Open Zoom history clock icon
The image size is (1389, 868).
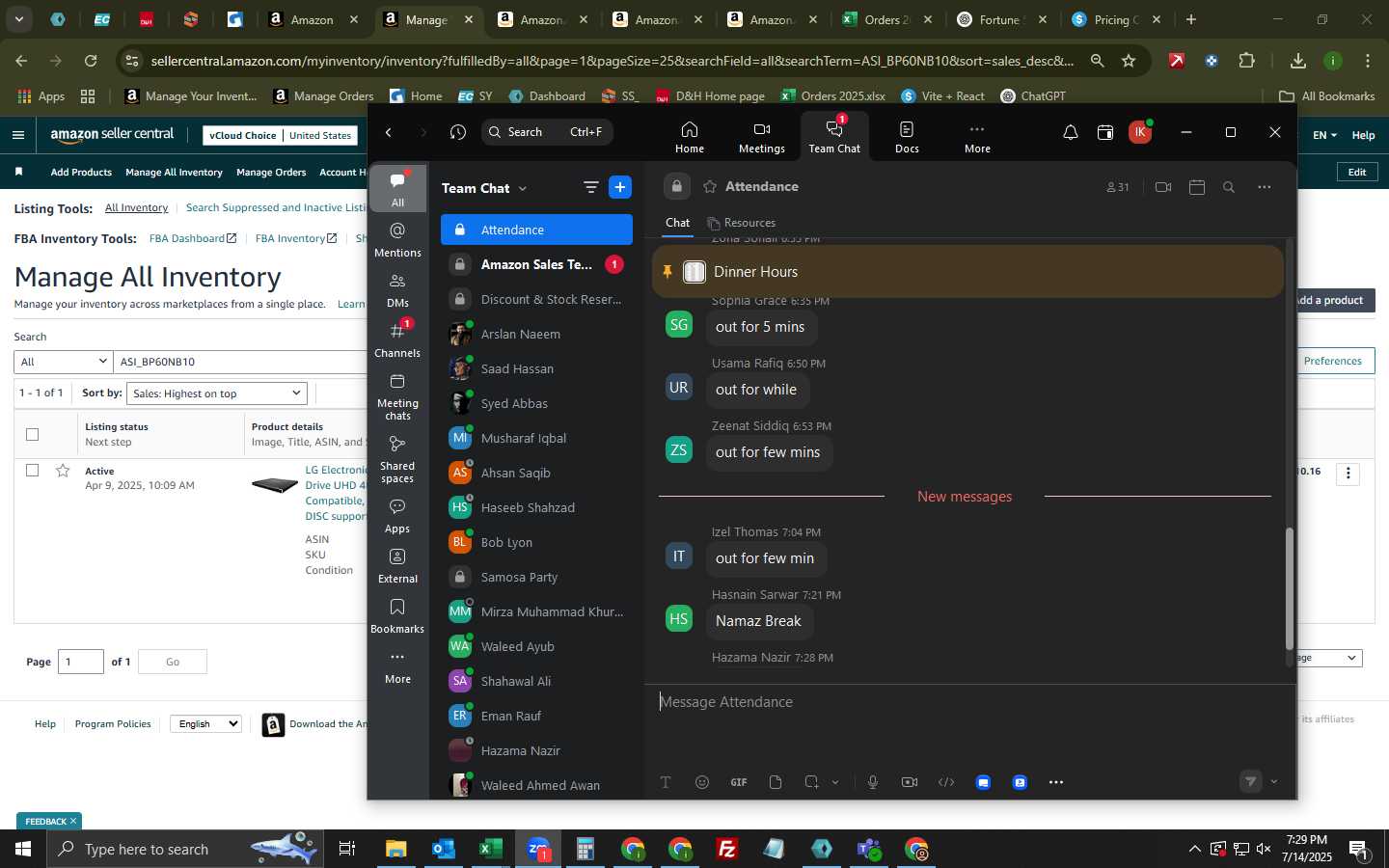point(458,132)
